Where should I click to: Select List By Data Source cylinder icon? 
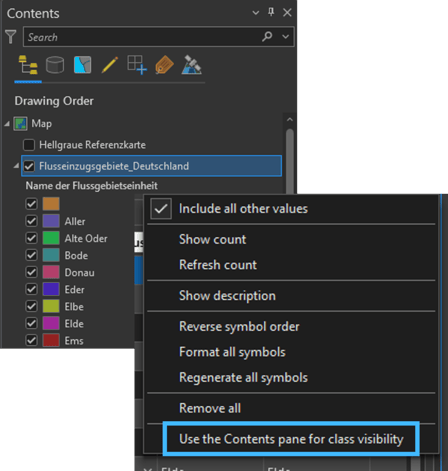[55, 65]
